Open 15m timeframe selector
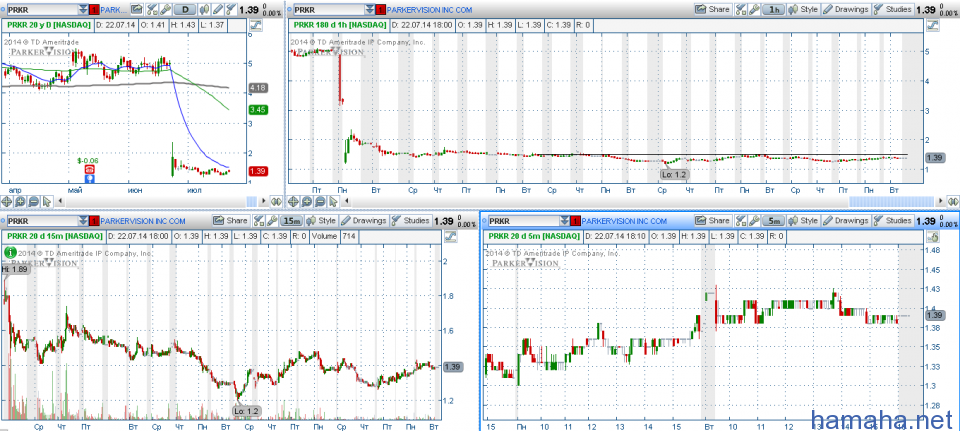Screen dimensions: 960x431 click(293, 220)
